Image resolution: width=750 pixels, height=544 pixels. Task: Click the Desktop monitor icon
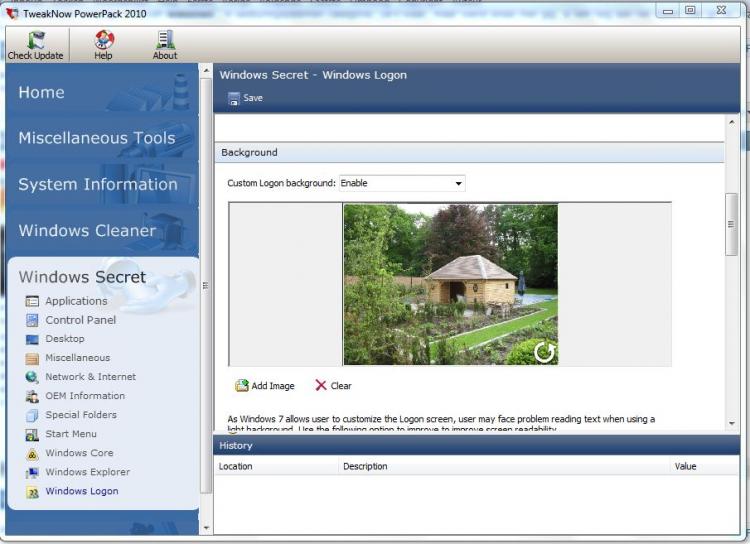(32, 339)
